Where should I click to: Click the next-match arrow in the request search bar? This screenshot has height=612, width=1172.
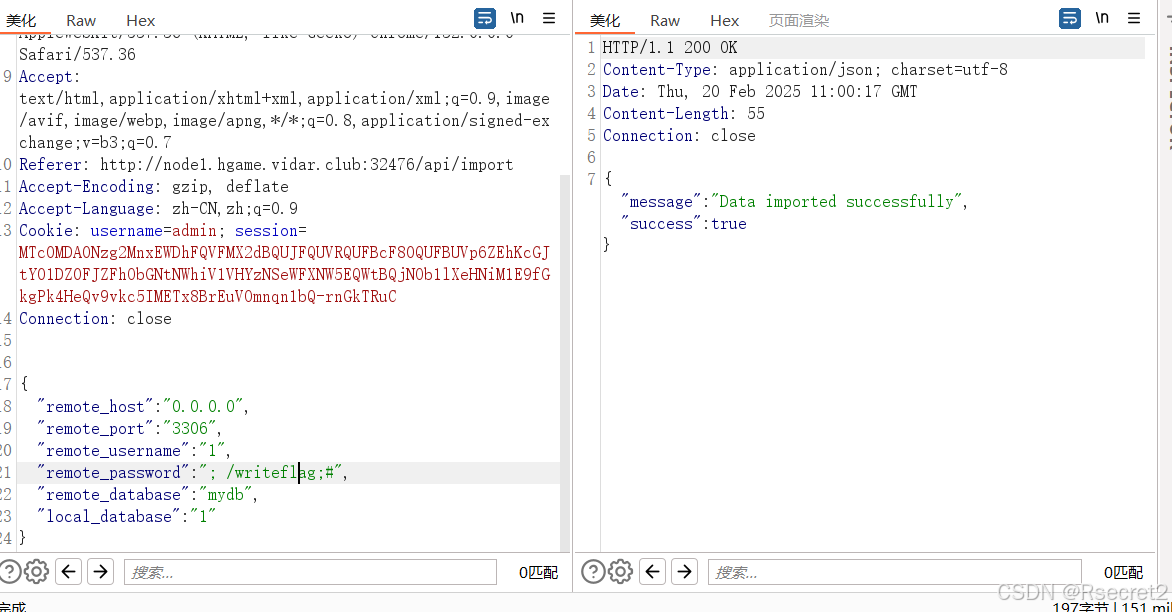[x=100, y=571]
